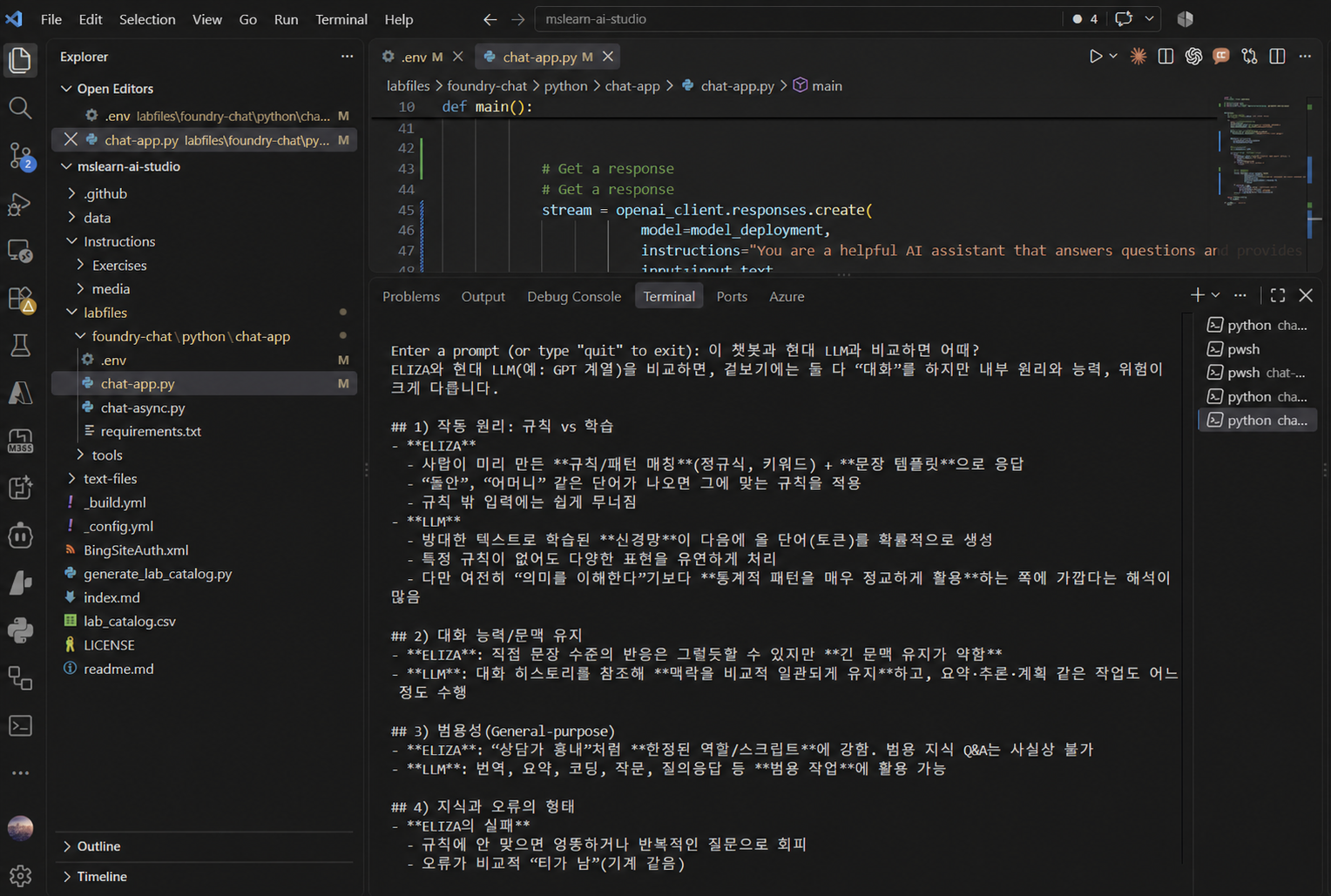Click the Go Back arrow in title bar
This screenshot has height=896, width=1331.
click(x=490, y=19)
